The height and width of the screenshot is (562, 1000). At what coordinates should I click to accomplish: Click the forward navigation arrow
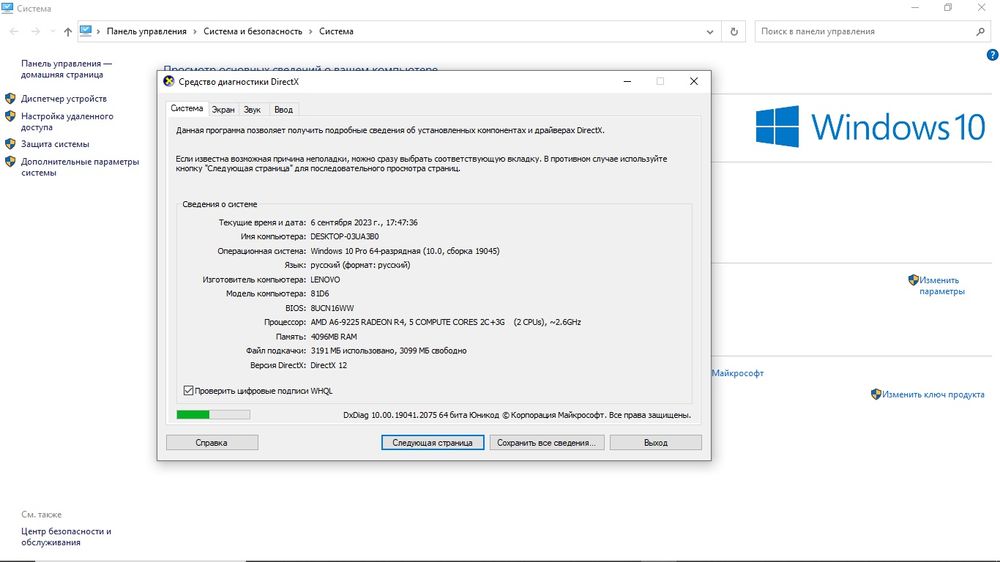(x=35, y=31)
